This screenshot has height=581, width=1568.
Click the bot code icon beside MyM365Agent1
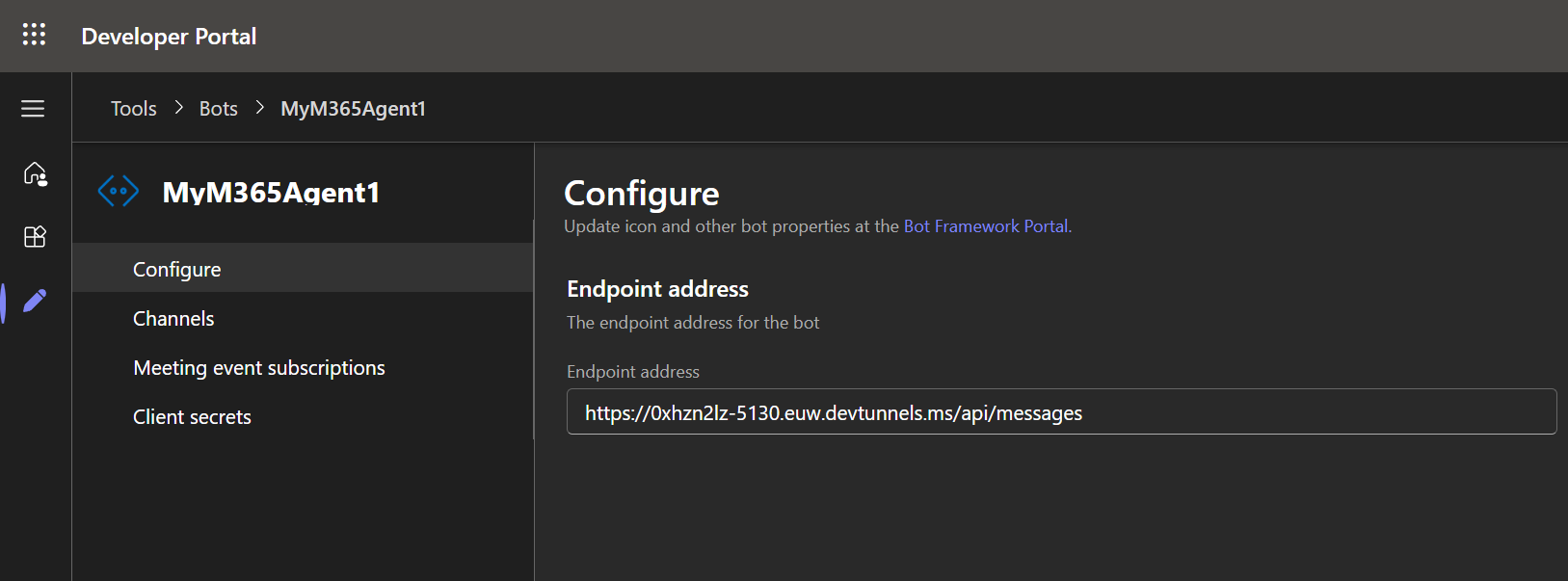[x=119, y=191]
